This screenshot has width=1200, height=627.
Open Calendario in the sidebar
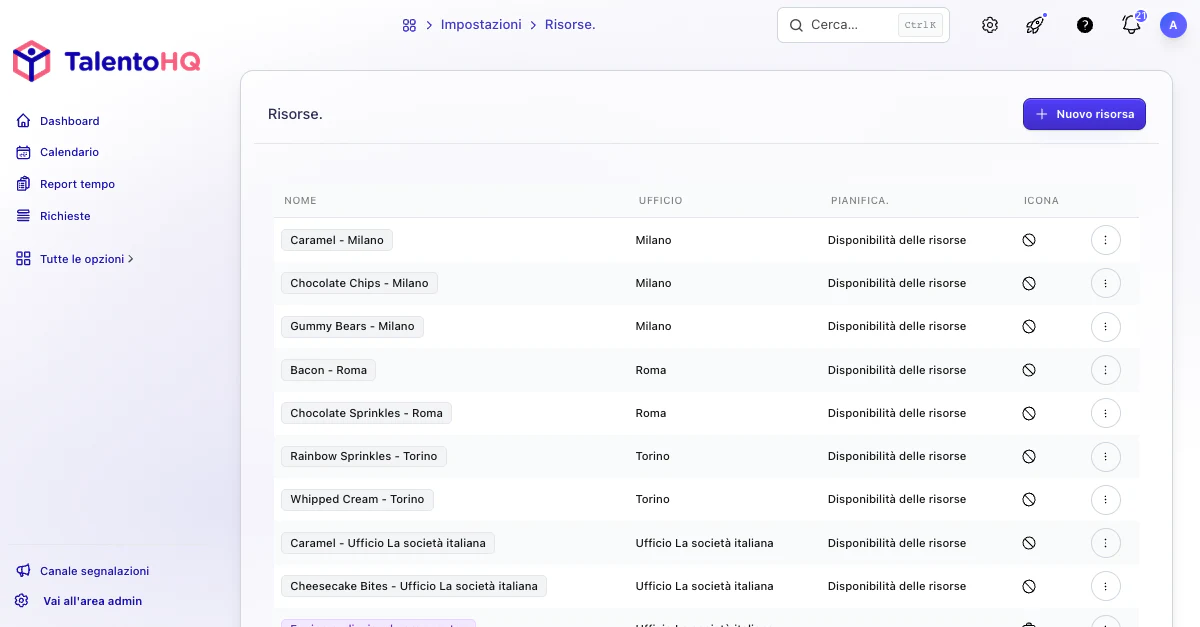coord(69,152)
